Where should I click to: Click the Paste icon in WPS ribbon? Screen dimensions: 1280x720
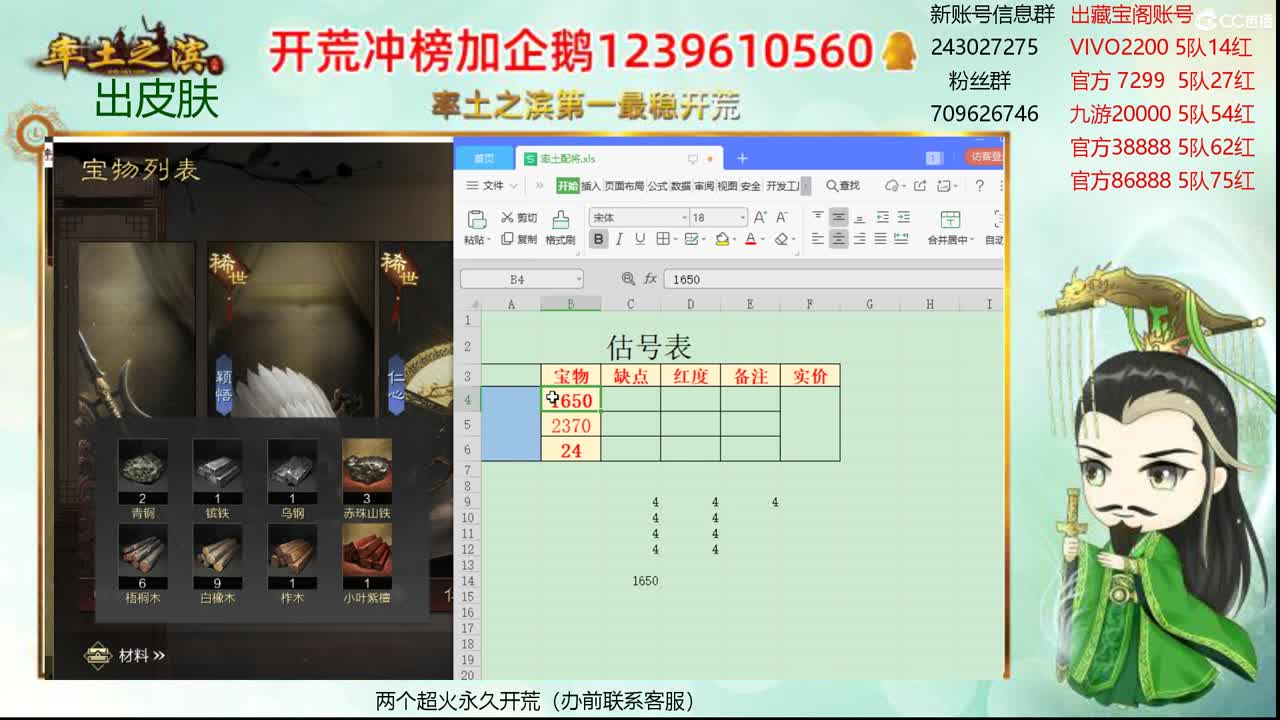click(x=477, y=219)
